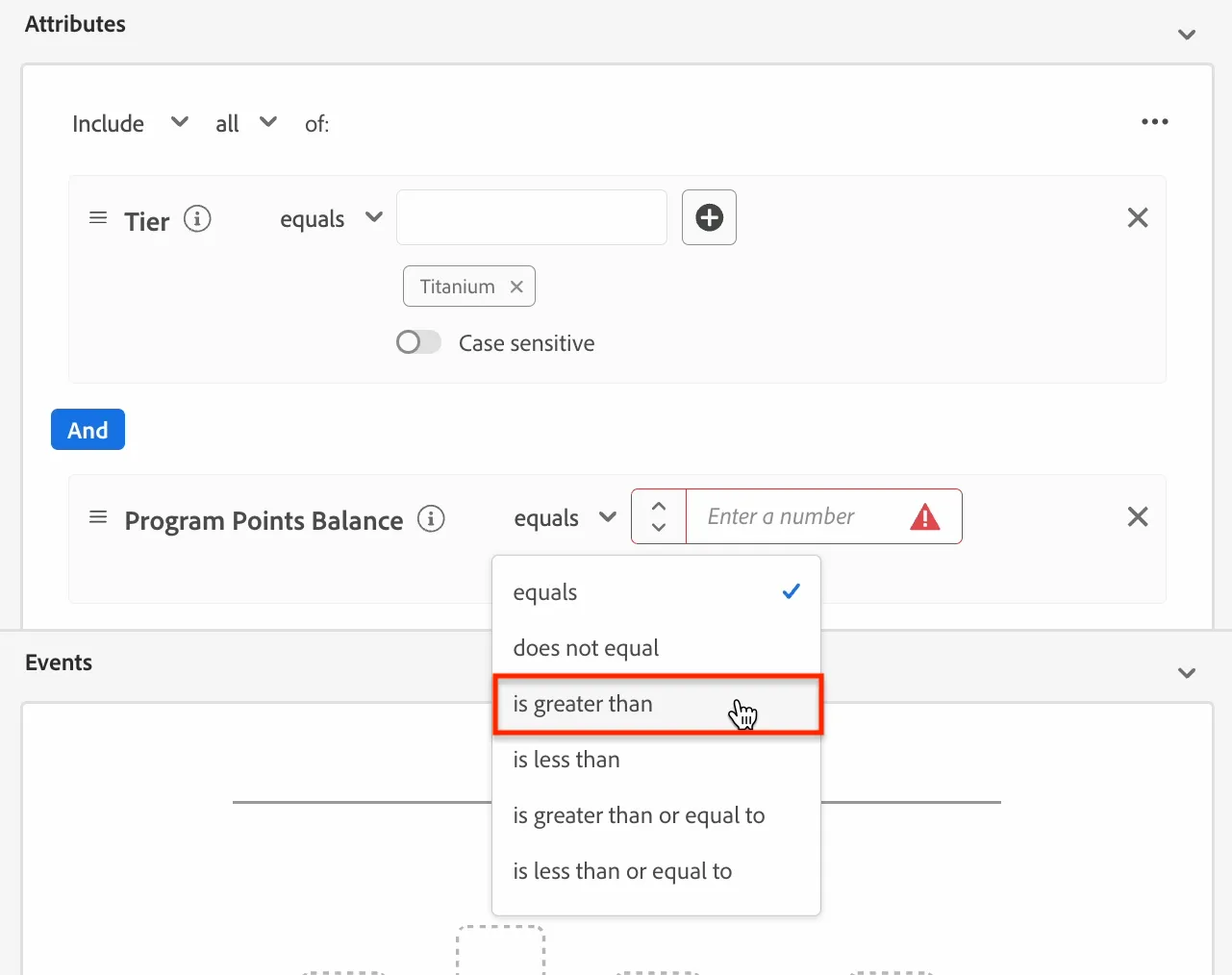Click the Events section heading
The height and width of the screenshot is (975, 1232).
[x=59, y=662]
